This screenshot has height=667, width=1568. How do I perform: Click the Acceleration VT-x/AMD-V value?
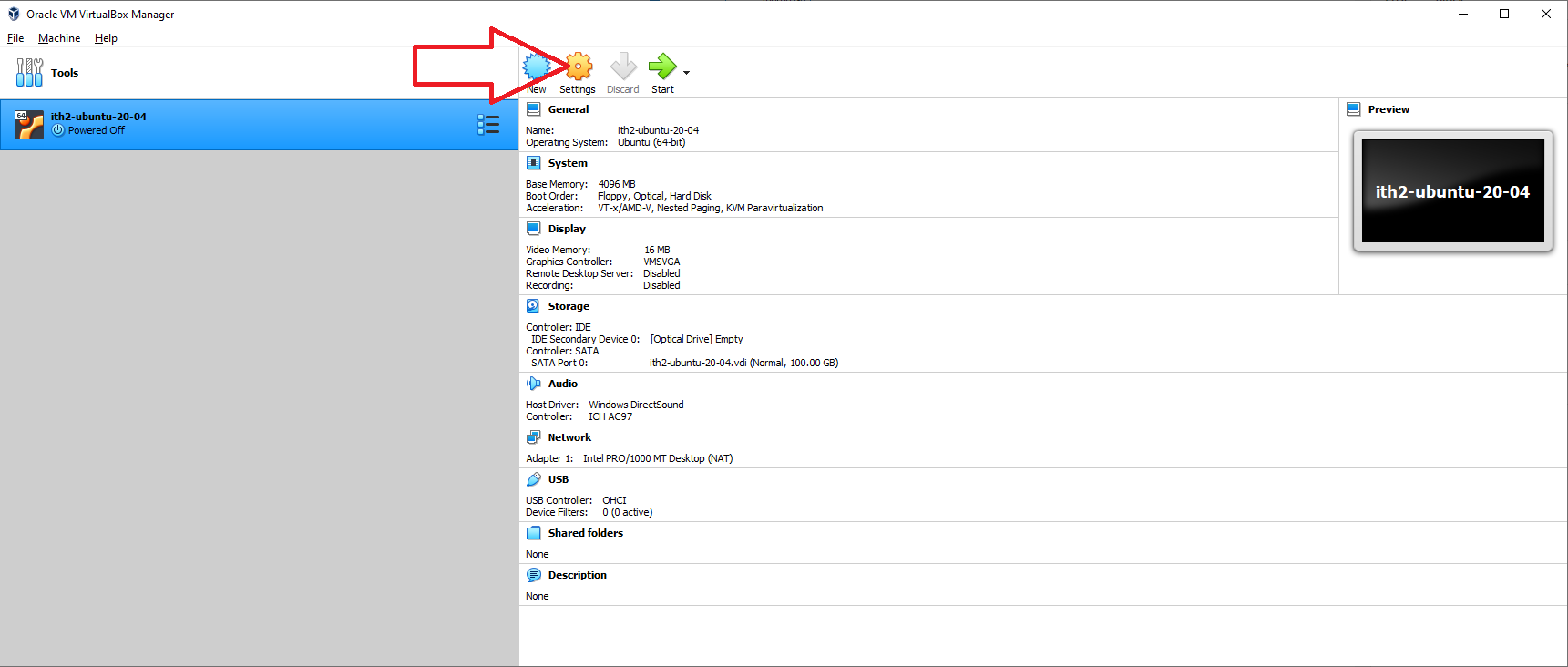(711, 208)
